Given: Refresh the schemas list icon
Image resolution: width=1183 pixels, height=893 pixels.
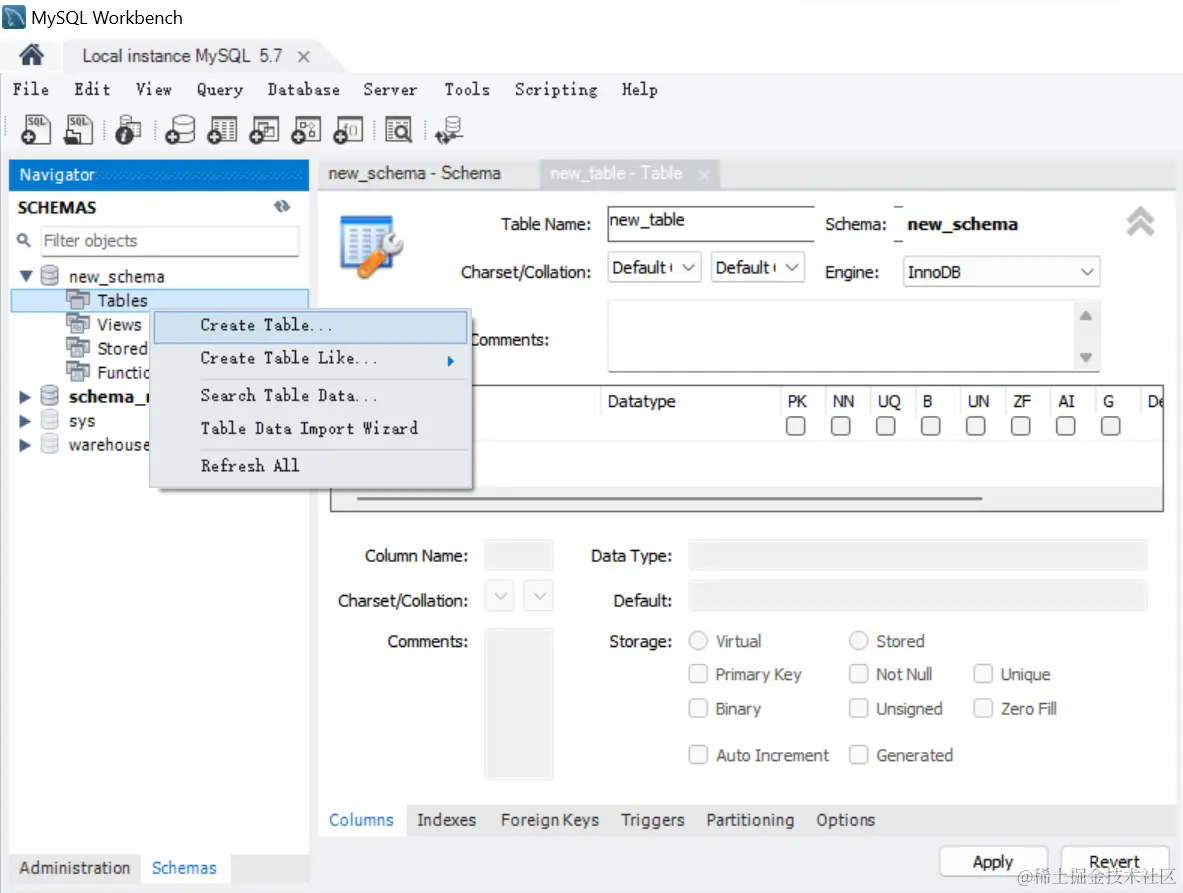Looking at the screenshot, I should (282, 206).
